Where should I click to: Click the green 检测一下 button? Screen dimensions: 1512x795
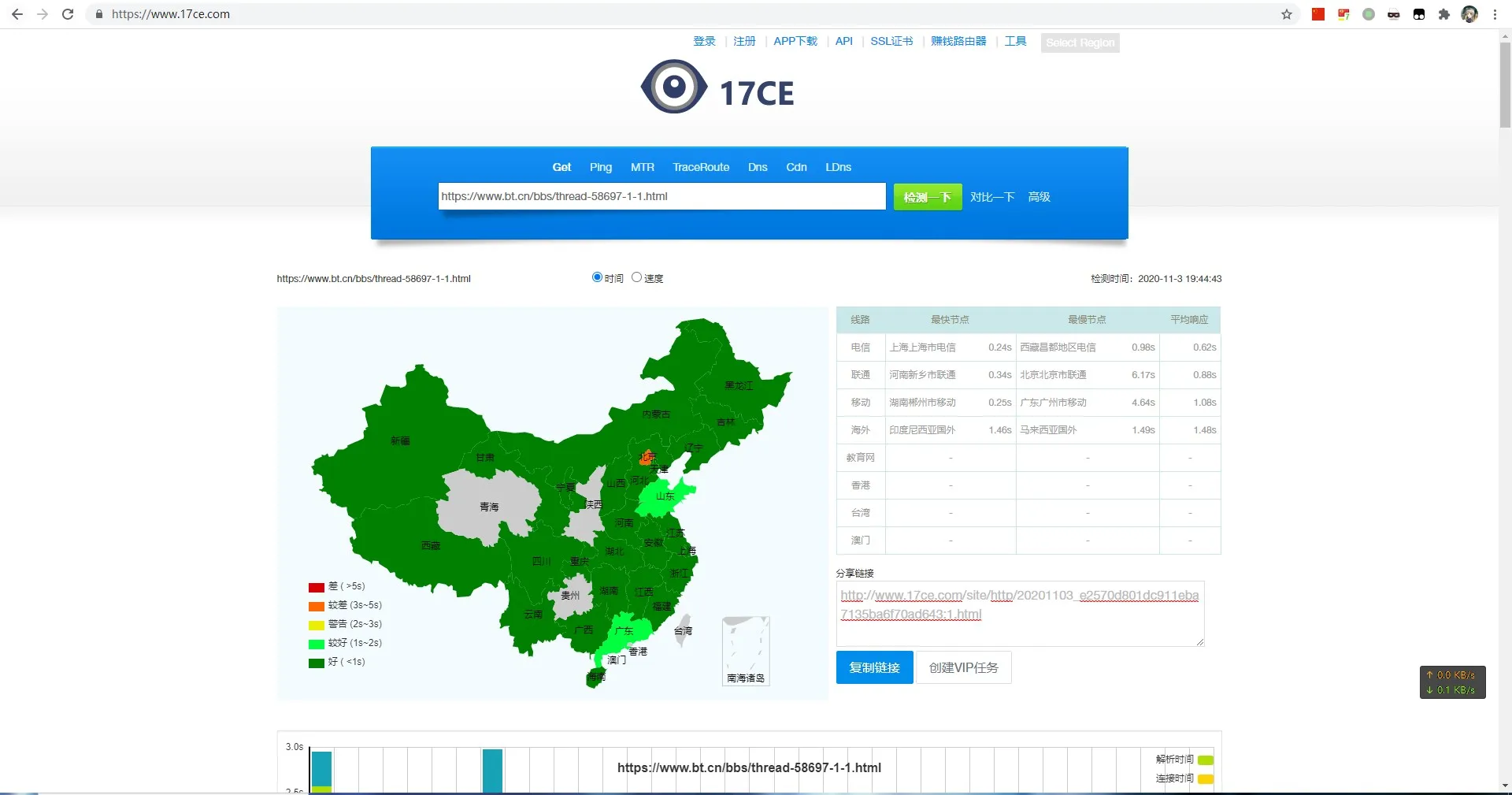point(928,197)
